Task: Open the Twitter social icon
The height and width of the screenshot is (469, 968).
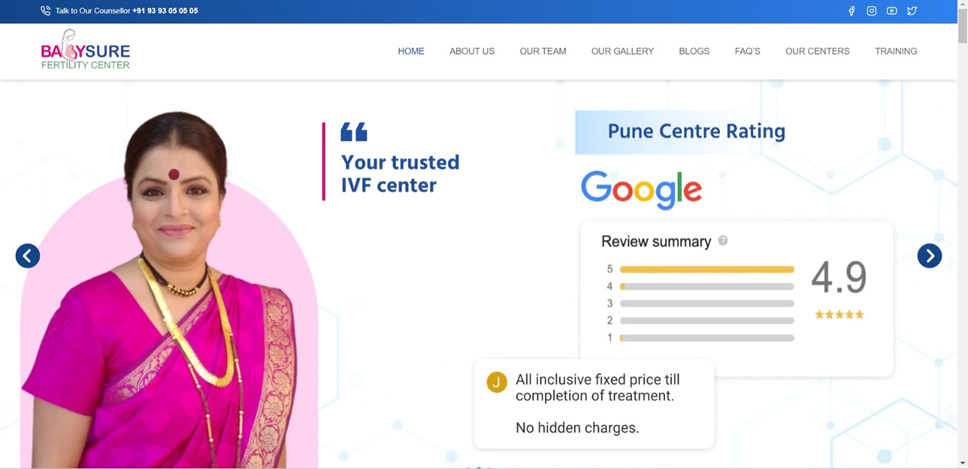Action: (x=912, y=10)
